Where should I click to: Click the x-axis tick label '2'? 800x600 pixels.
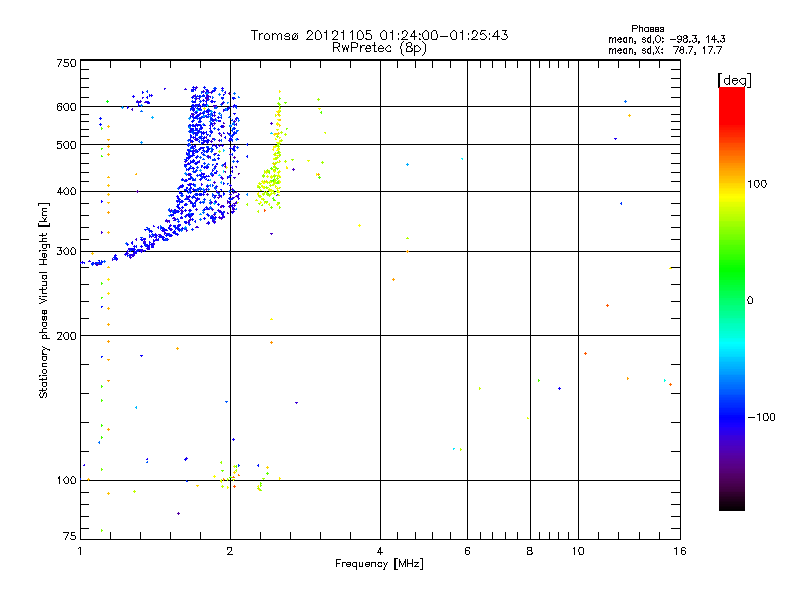point(230,551)
